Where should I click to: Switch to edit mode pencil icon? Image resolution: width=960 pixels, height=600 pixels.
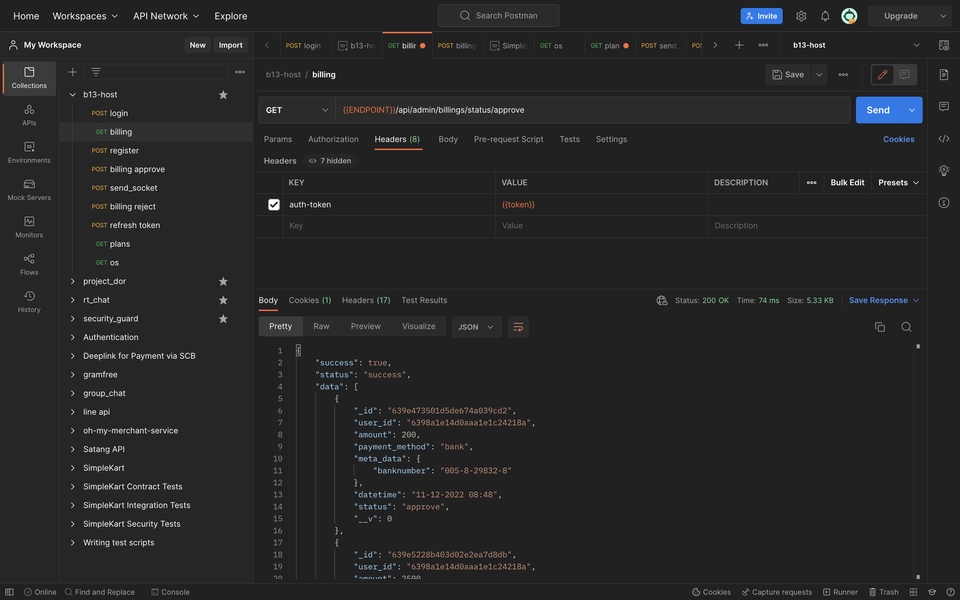click(x=882, y=75)
